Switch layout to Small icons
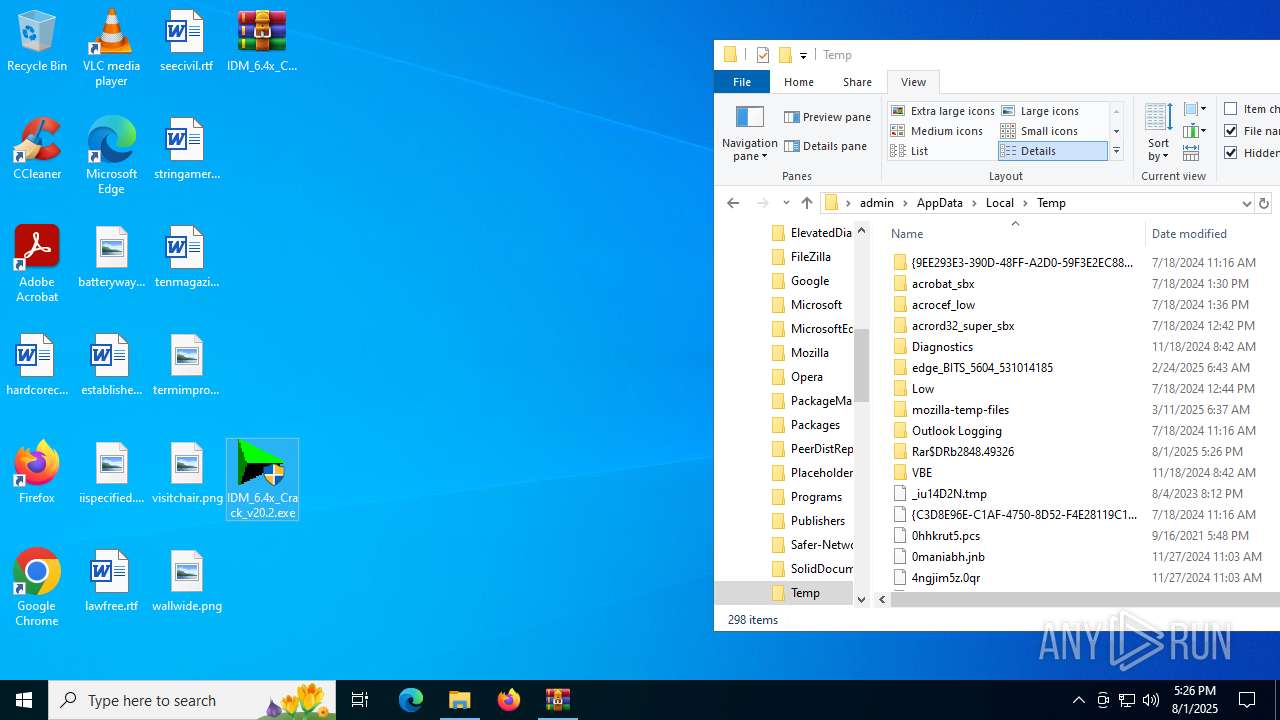This screenshot has height=720, width=1280. [x=1040, y=131]
